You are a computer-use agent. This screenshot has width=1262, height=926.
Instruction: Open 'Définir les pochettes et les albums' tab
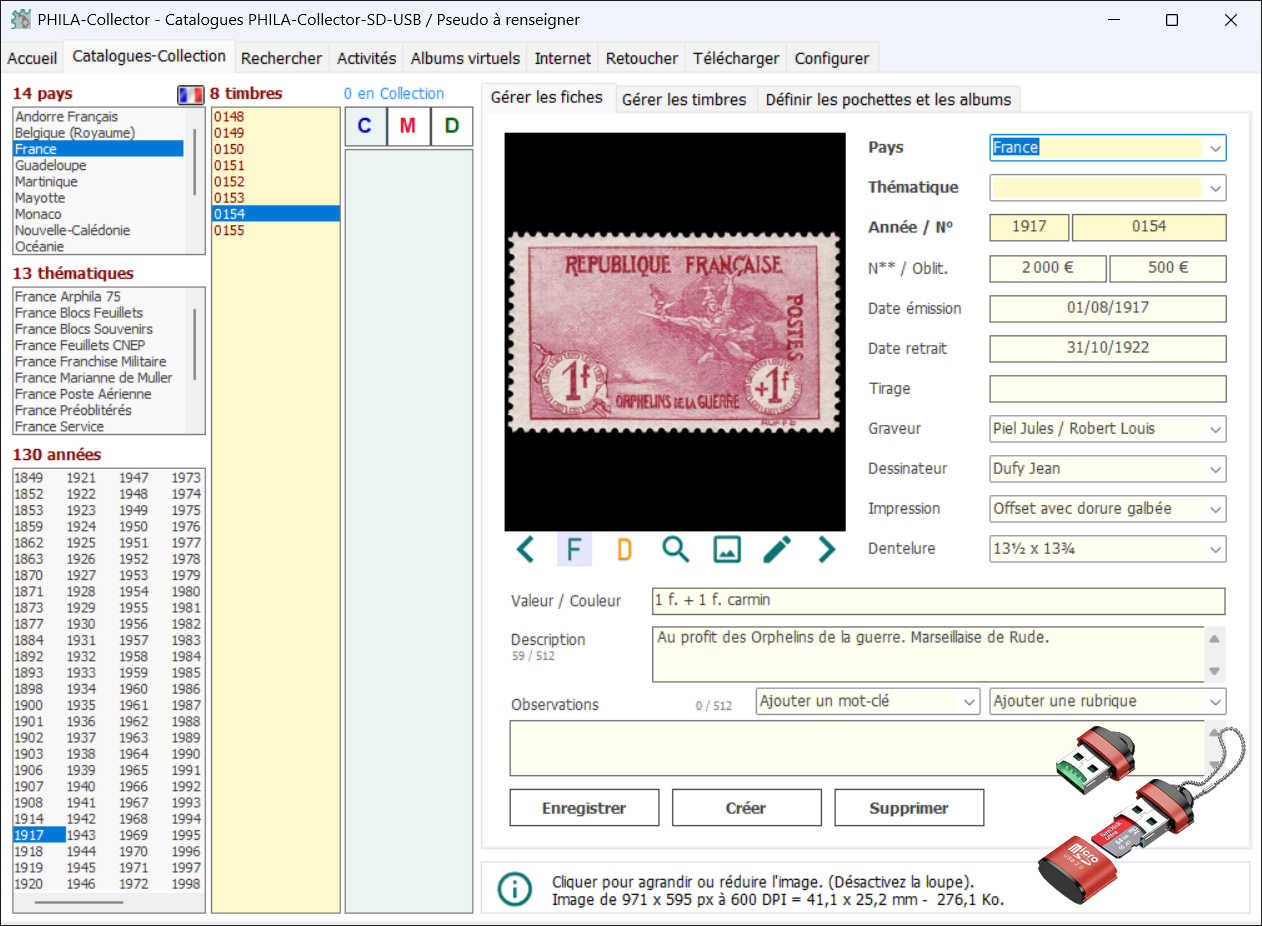888,99
